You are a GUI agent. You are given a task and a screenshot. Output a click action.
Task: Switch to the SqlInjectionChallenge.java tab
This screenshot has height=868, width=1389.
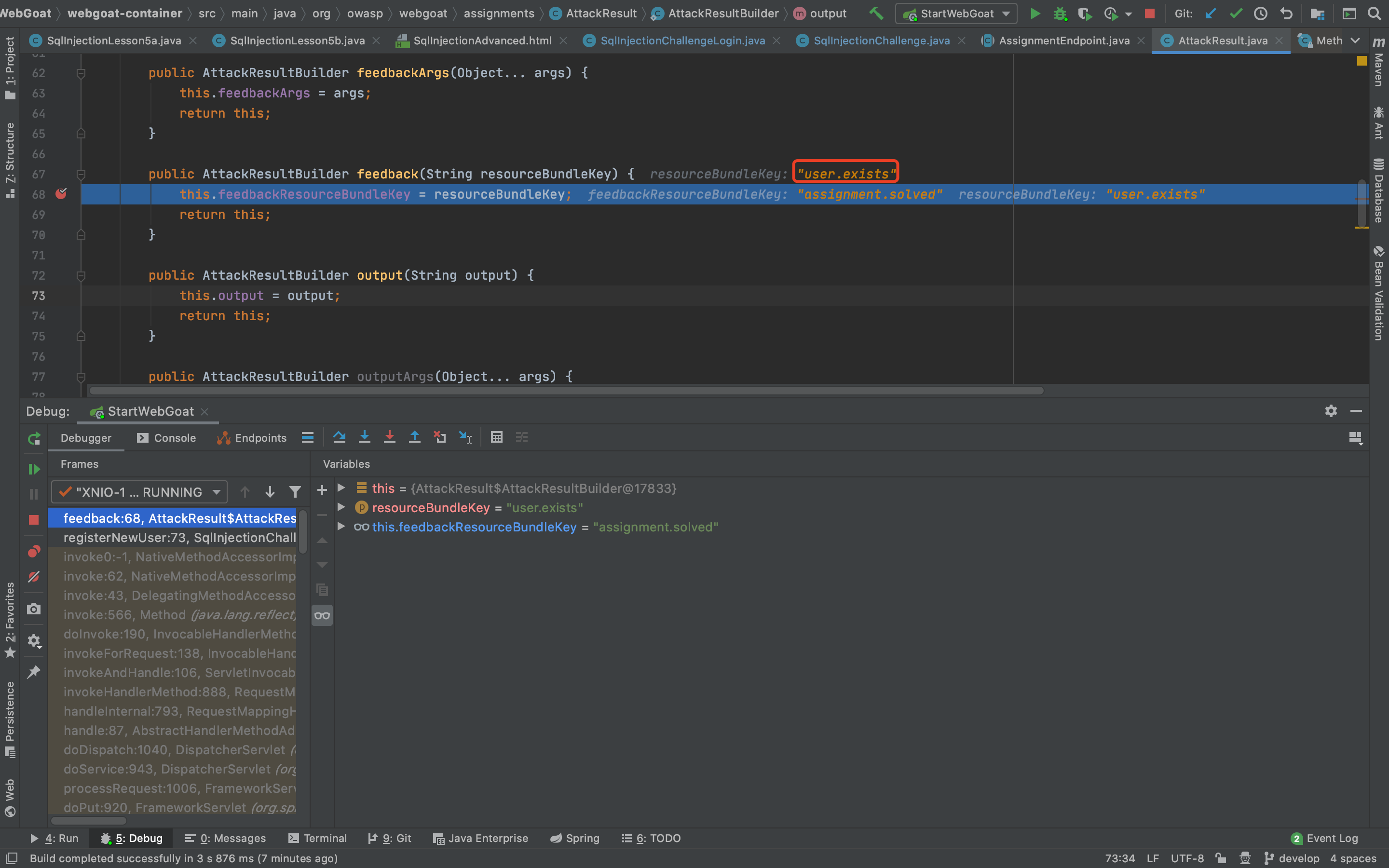[881, 41]
